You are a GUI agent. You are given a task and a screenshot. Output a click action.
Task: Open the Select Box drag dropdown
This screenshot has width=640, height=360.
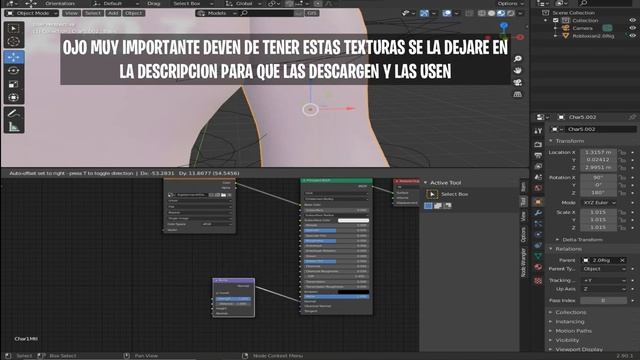(x=193, y=4)
